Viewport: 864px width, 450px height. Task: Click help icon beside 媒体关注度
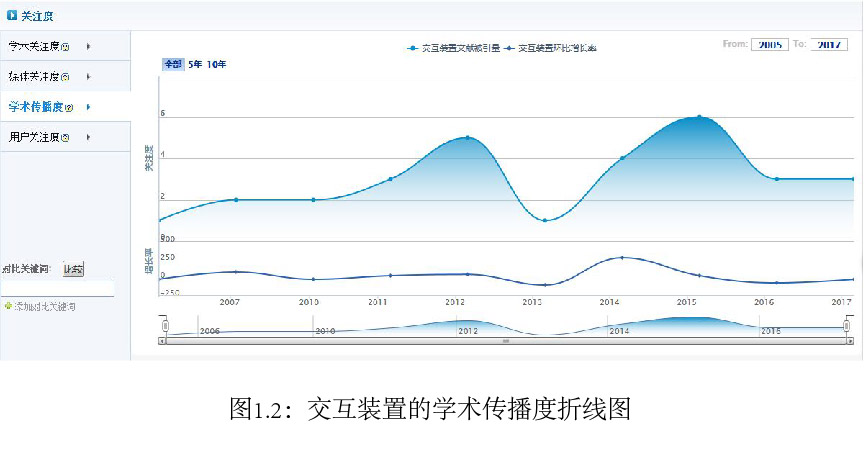[x=65, y=77]
